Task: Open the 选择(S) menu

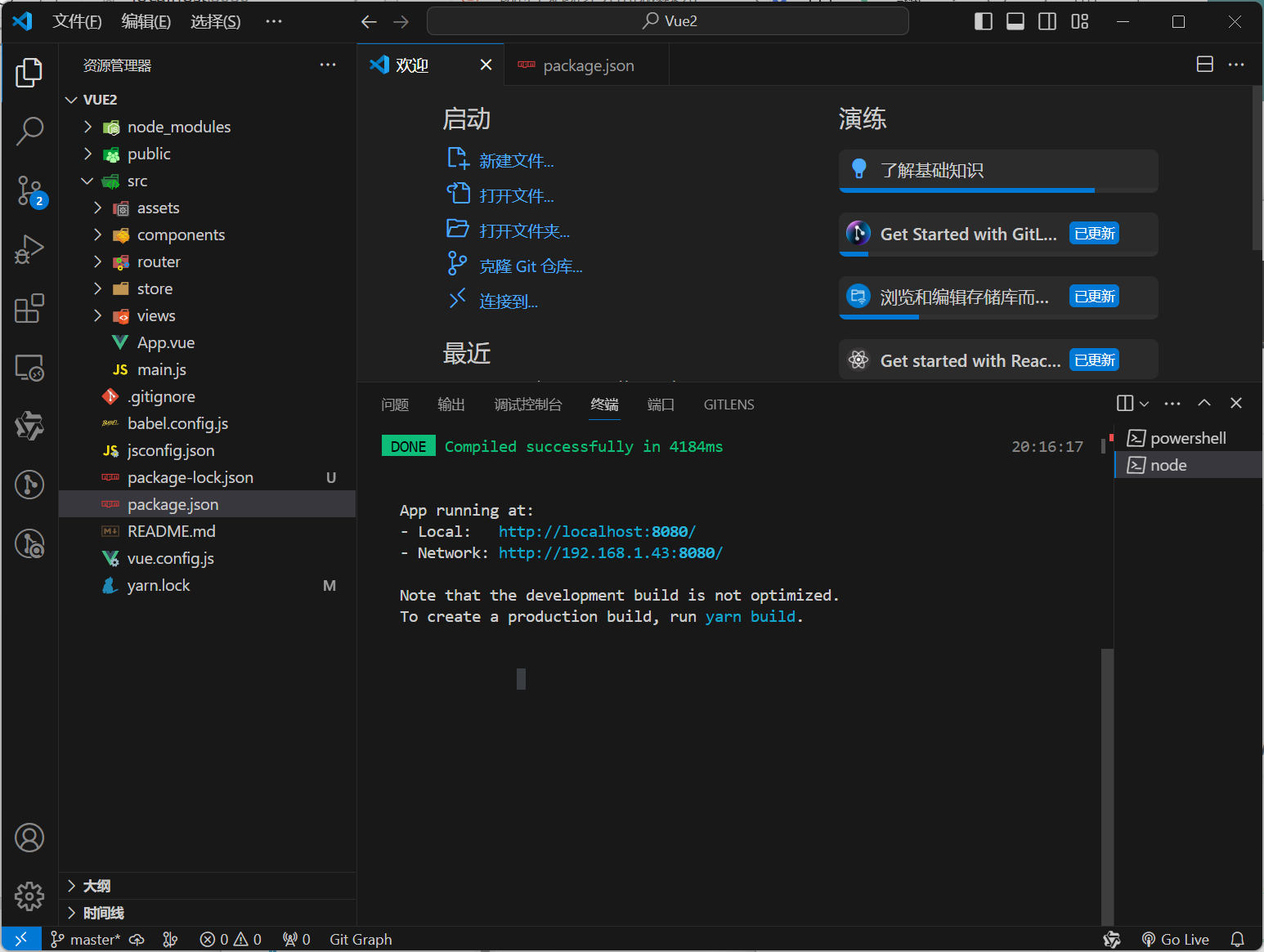Action: point(216,21)
